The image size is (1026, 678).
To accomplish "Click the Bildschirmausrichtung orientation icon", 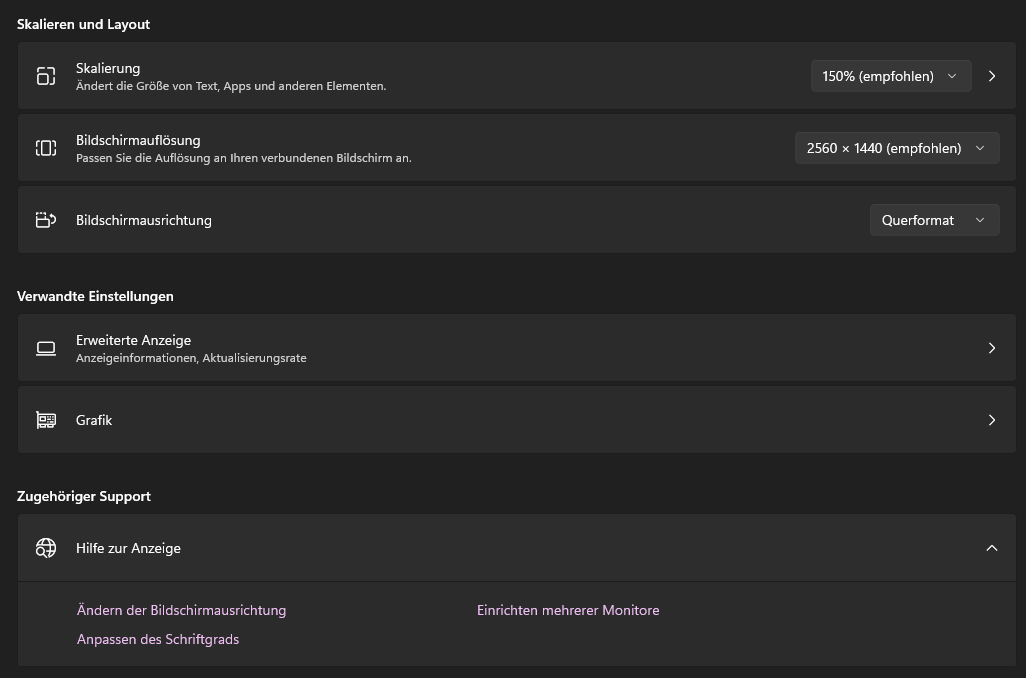I will [46, 220].
